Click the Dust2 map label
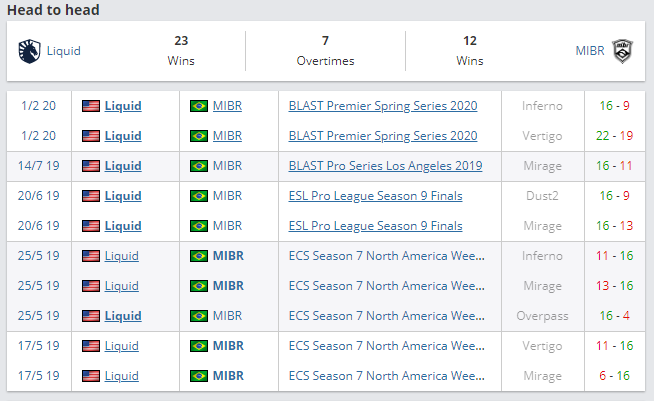The height and width of the screenshot is (401, 654). coord(542,196)
